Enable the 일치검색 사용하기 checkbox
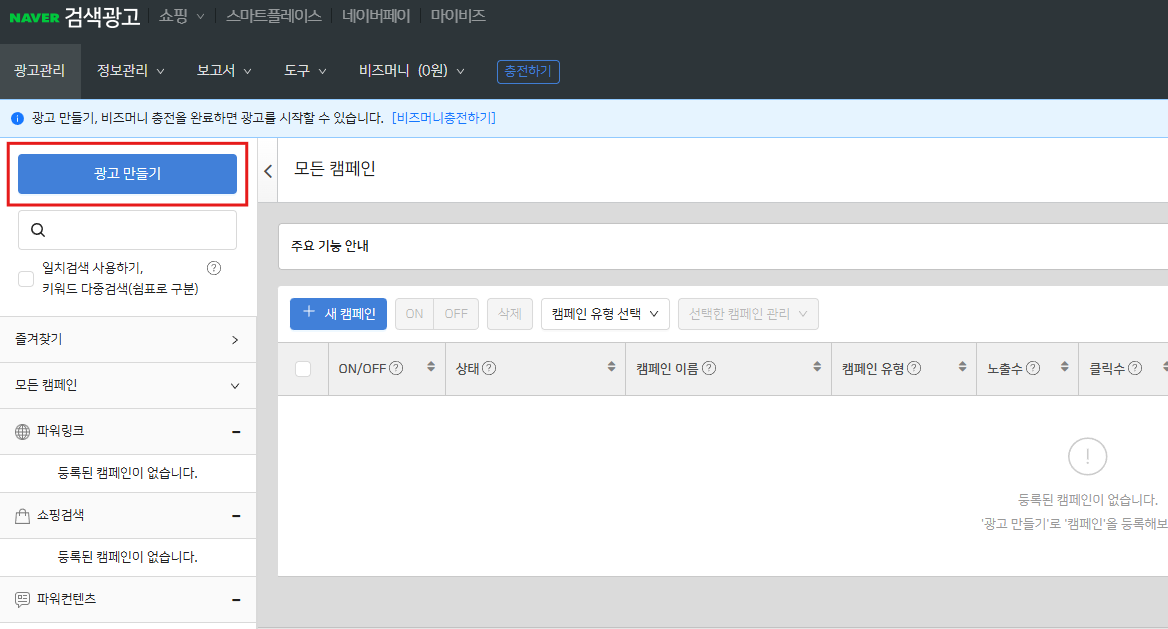The width and height of the screenshot is (1168, 629). point(26,279)
